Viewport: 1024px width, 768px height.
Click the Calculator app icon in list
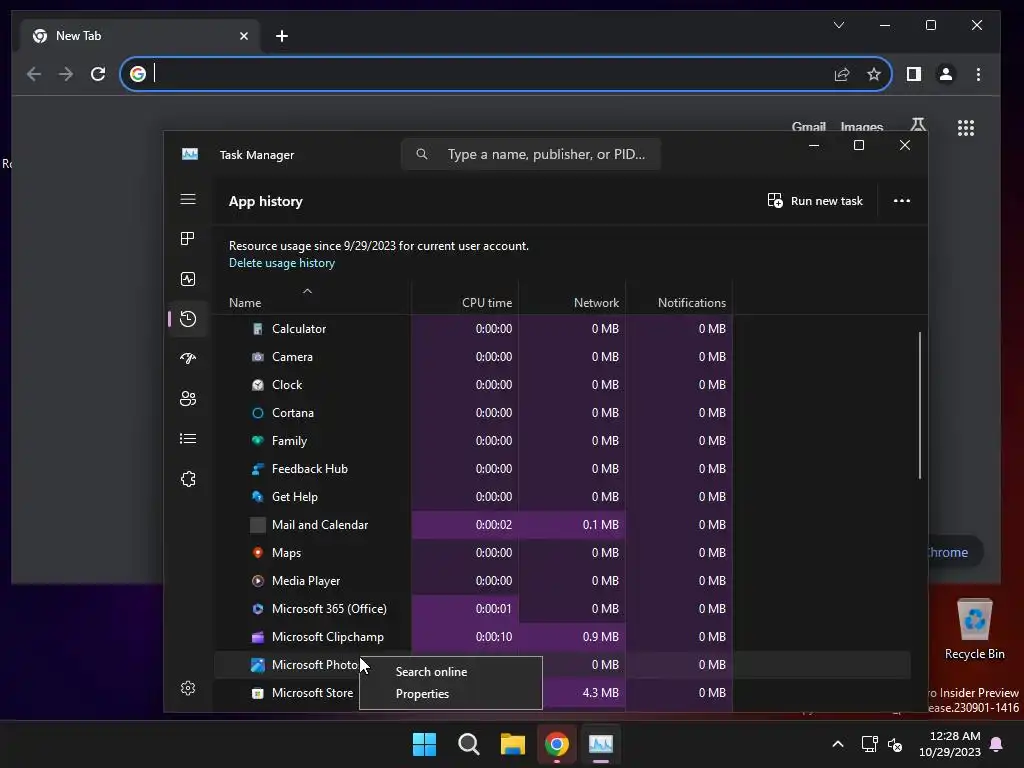(x=258, y=328)
